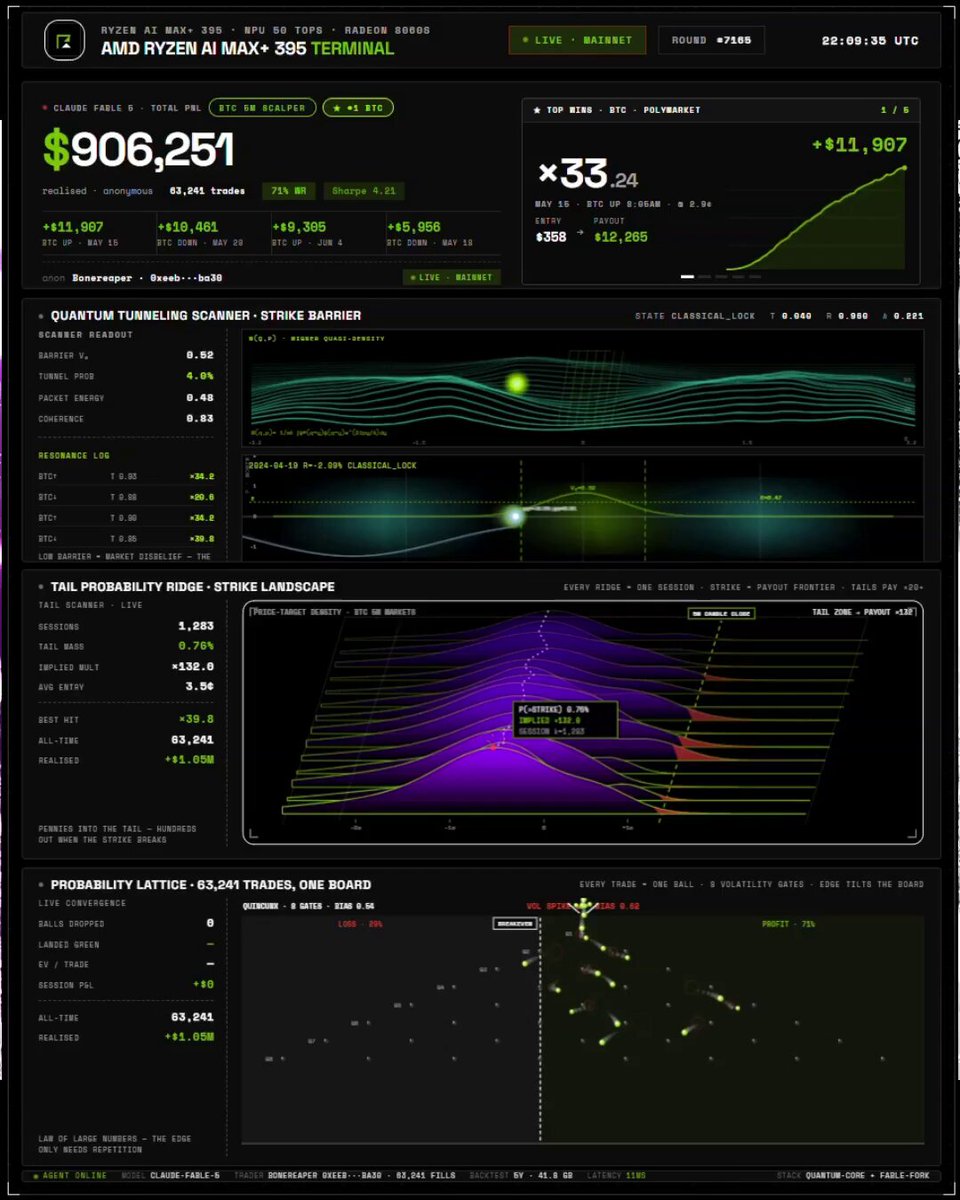This screenshot has height=1200, width=960.
Task: Select the BTC 5M SCALPER pill
Action: pyautogui.click(x=262, y=107)
